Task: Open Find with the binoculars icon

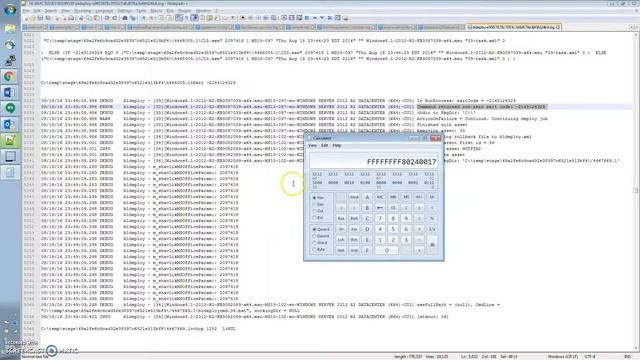Action: pyautogui.click(x=124, y=18)
